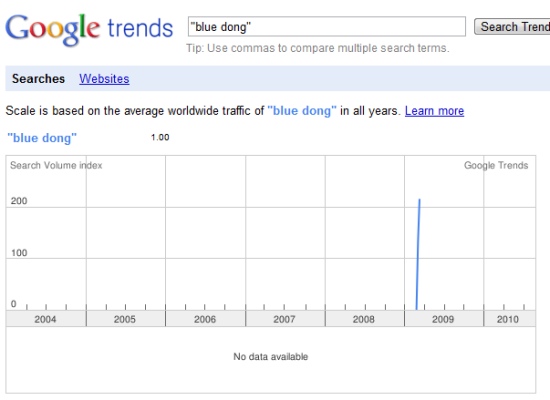
Task: Click the search terms input field
Action: coord(327,26)
